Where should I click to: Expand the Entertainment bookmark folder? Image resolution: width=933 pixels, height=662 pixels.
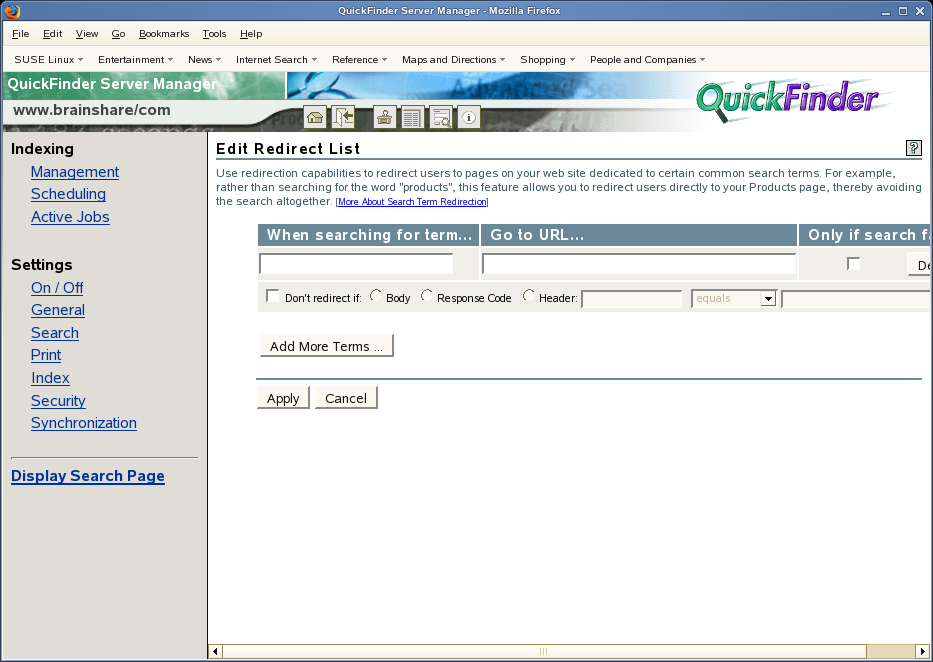(x=136, y=59)
